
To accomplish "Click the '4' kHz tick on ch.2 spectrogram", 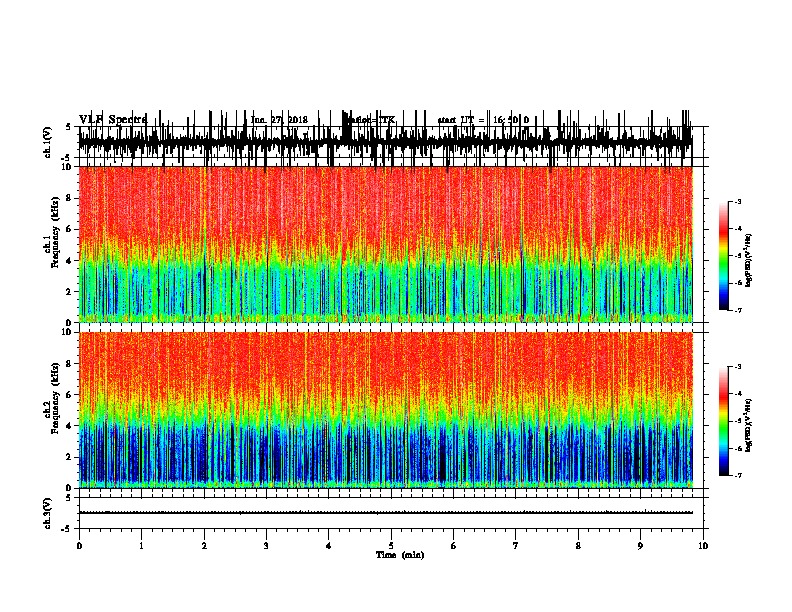I will tap(69, 426).
